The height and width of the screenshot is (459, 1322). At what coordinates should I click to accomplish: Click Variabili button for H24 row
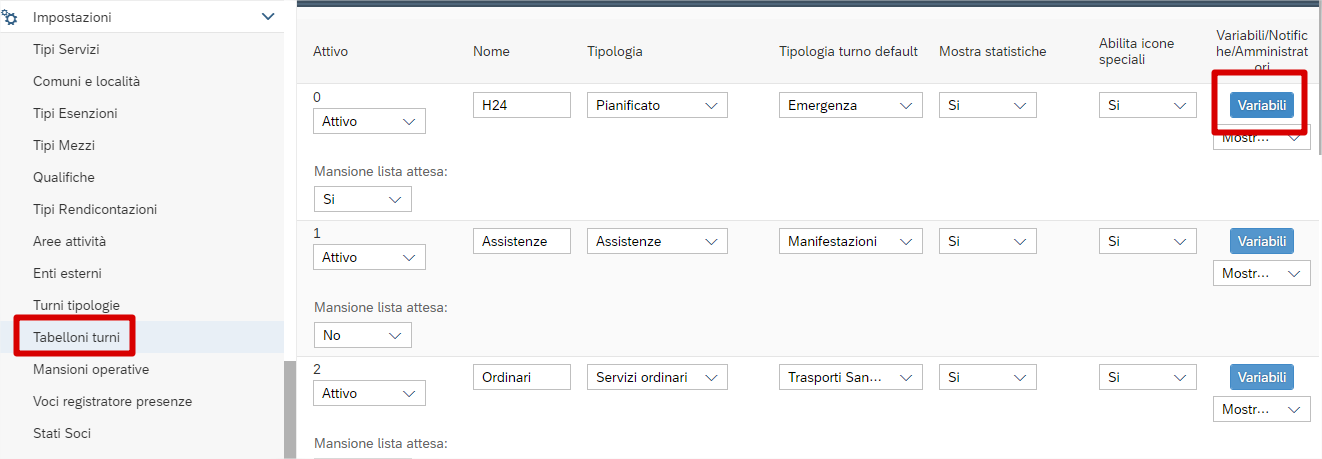1261,105
